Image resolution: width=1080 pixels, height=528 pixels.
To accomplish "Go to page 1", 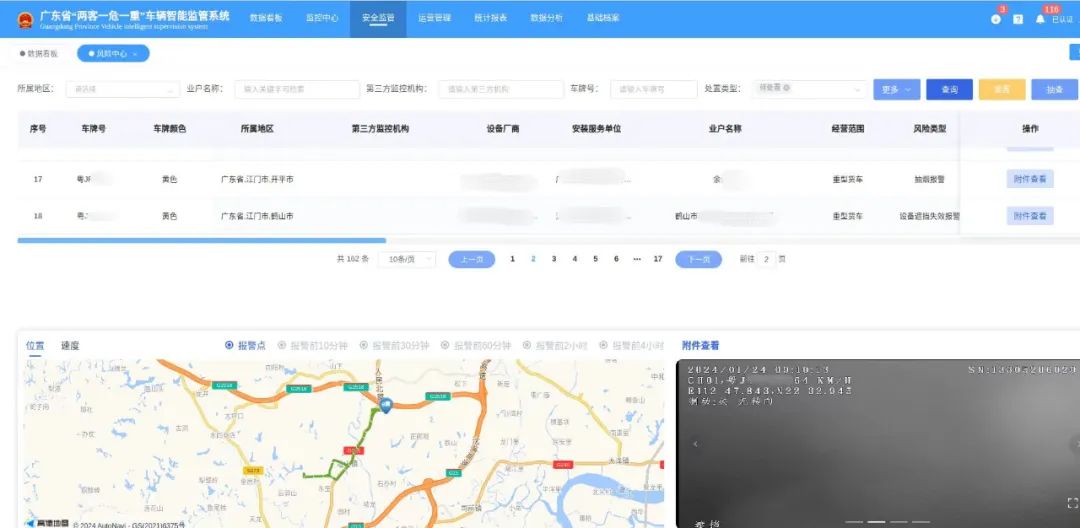I will tap(512, 260).
